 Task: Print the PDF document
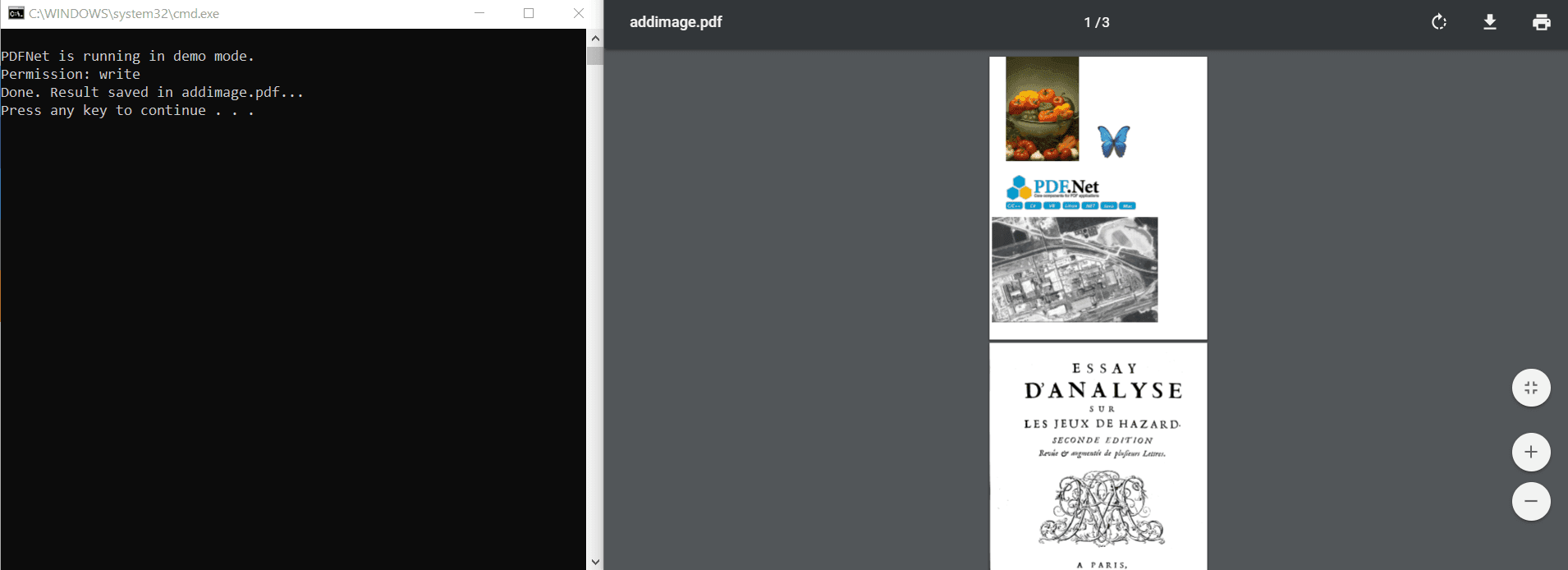click(1541, 22)
